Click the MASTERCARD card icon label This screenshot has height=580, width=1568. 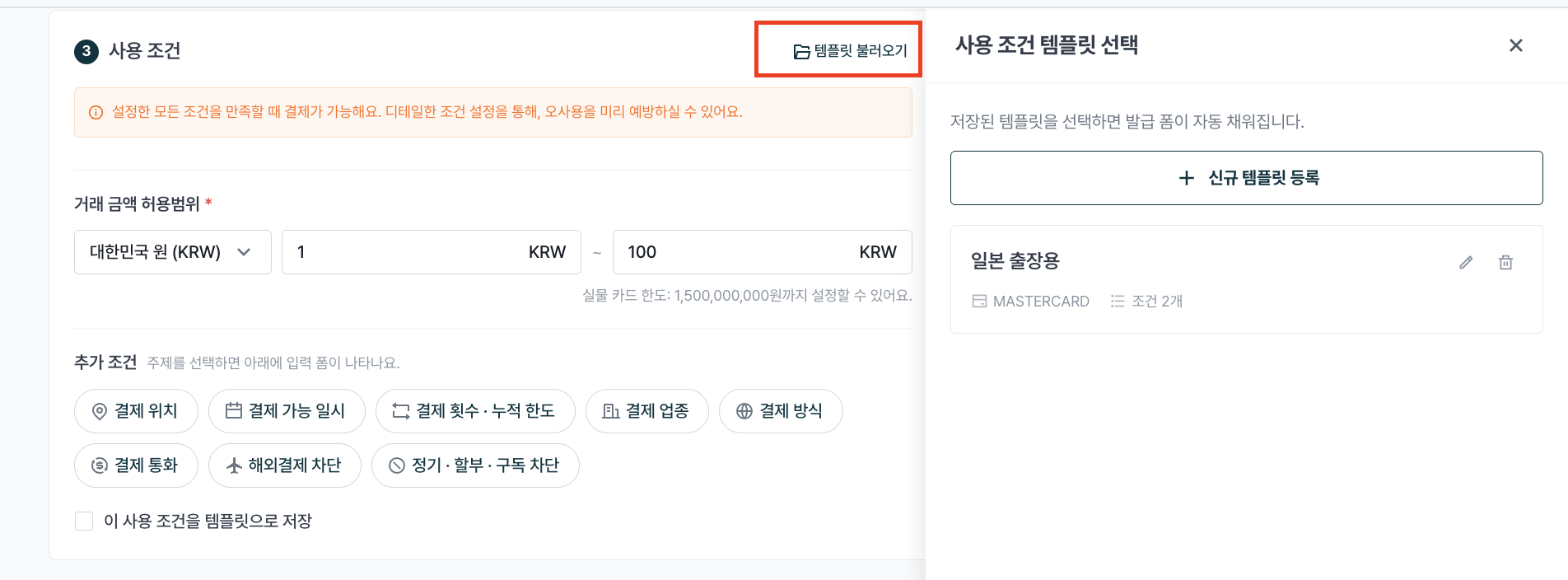pos(1031,302)
